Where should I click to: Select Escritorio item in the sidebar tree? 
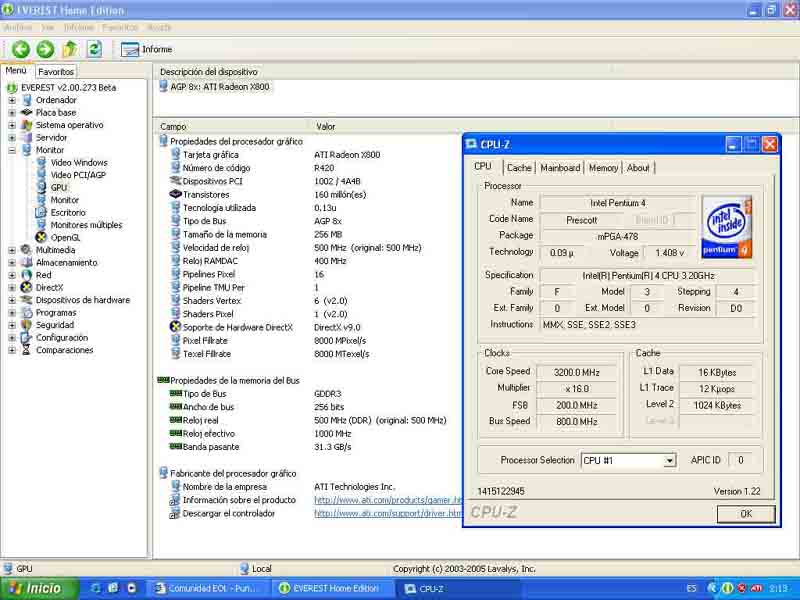pyautogui.click(x=68, y=212)
